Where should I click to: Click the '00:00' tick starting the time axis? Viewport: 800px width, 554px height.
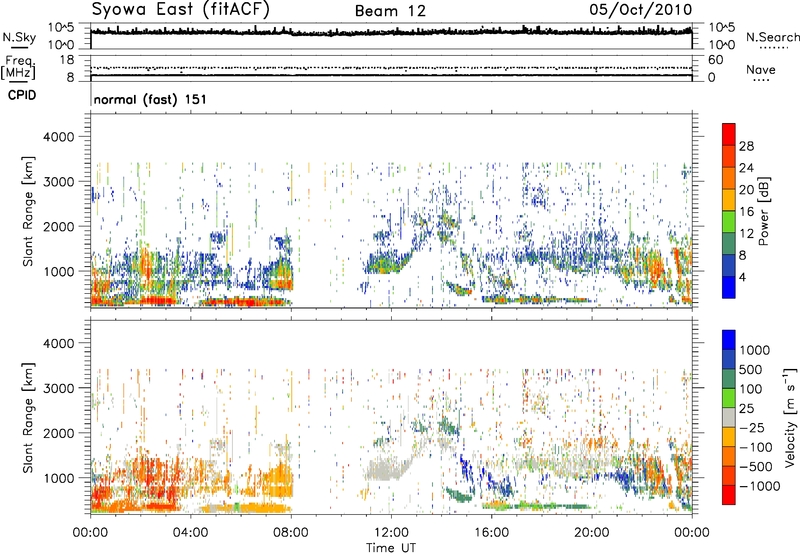(x=90, y=533)
